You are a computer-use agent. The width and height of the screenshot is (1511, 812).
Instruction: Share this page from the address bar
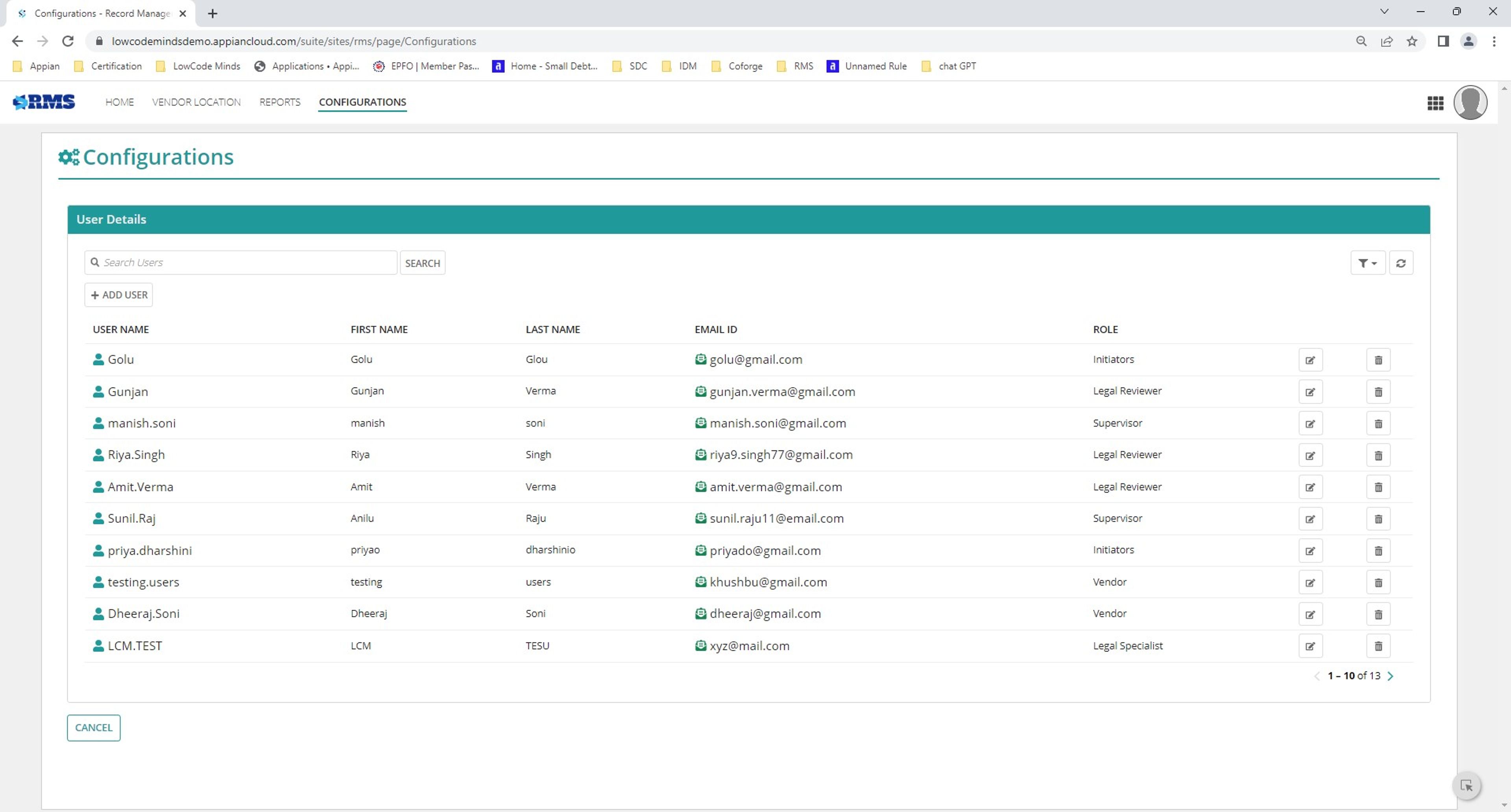click(1386, 41)
